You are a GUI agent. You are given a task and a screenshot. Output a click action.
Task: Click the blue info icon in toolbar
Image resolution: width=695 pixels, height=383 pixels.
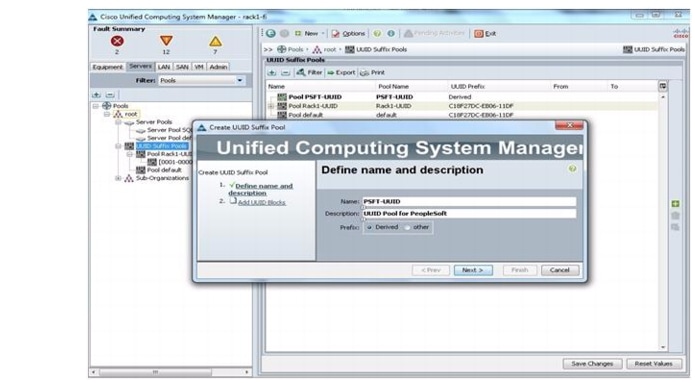pyautogui.click(x=391, y=33)
